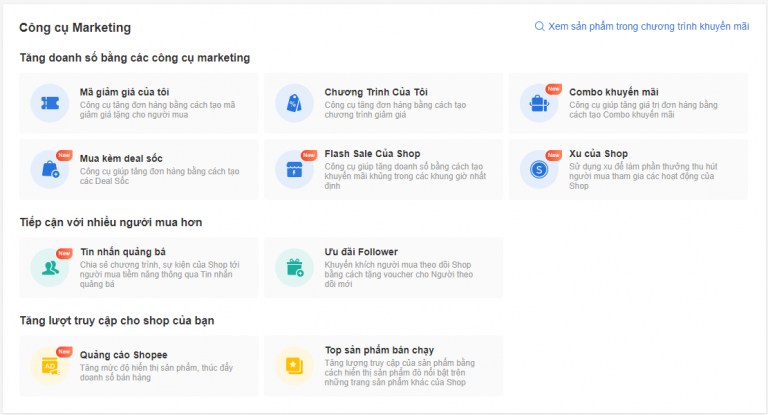This screenshot has width=768, height=415.
Task: Click description 'tạo chương trình giảm giá'
Action: 395,110
